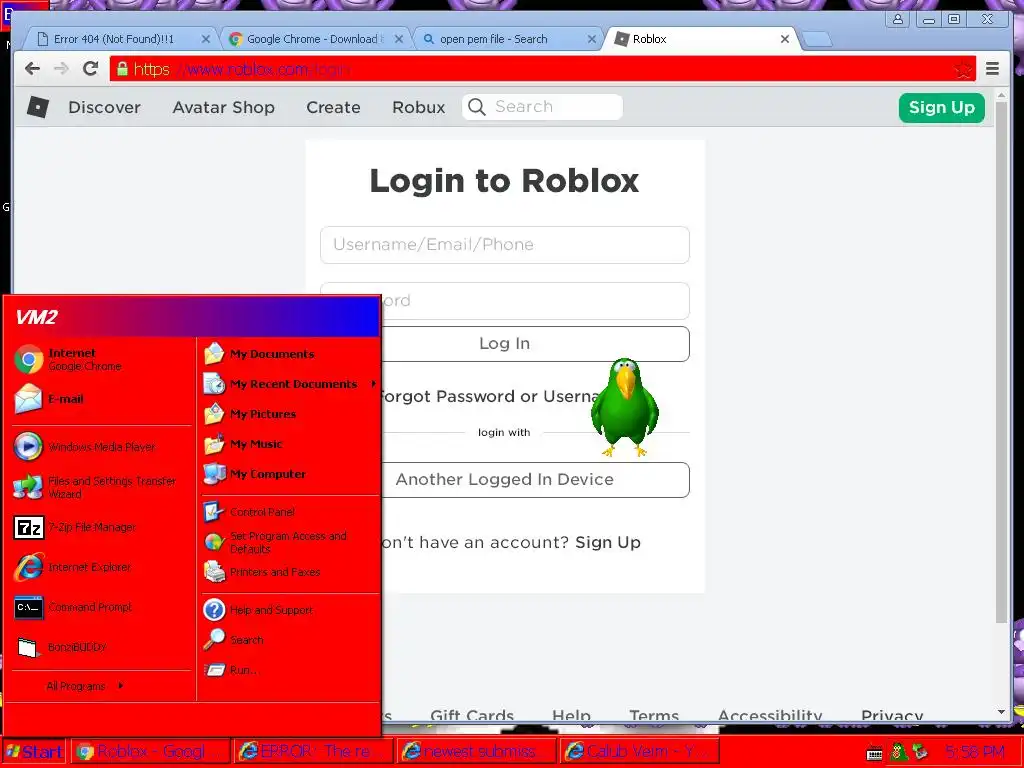This screenshot has width=1024, height=768.
Task: Click the page vertical scrollbar
Action: tap(1001, 362)
